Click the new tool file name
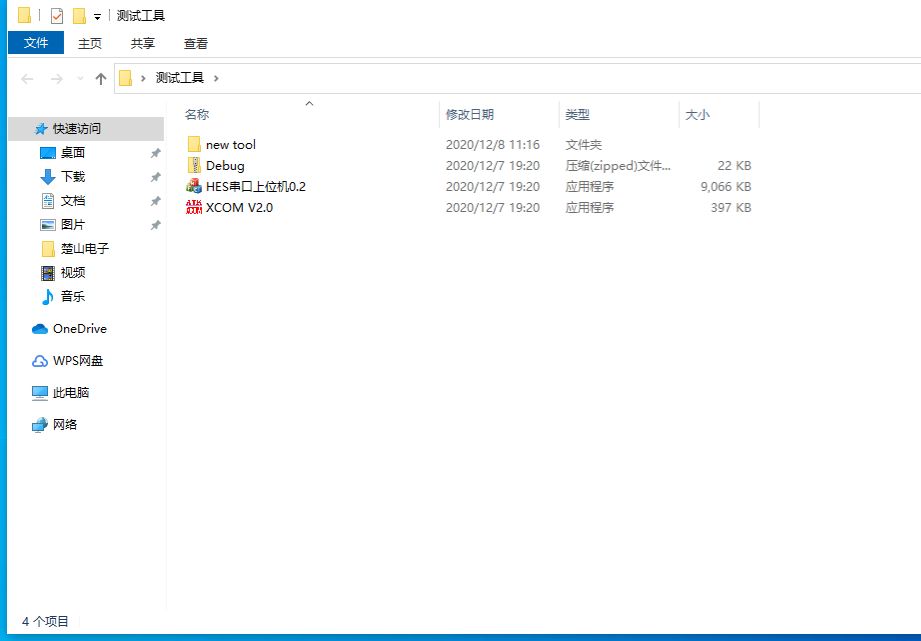Image resolution: width=921 pixels, height=641 pixels. pos(231,145)
